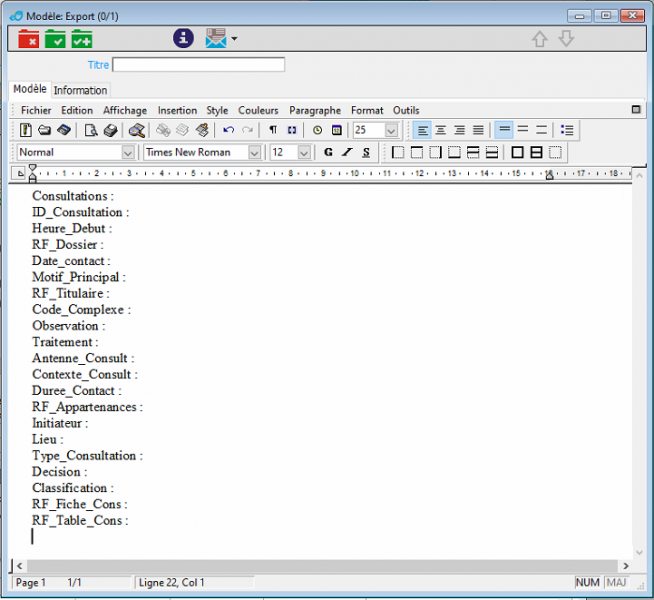
Task: Click the blue brackets icon
Action: [292, 130]
